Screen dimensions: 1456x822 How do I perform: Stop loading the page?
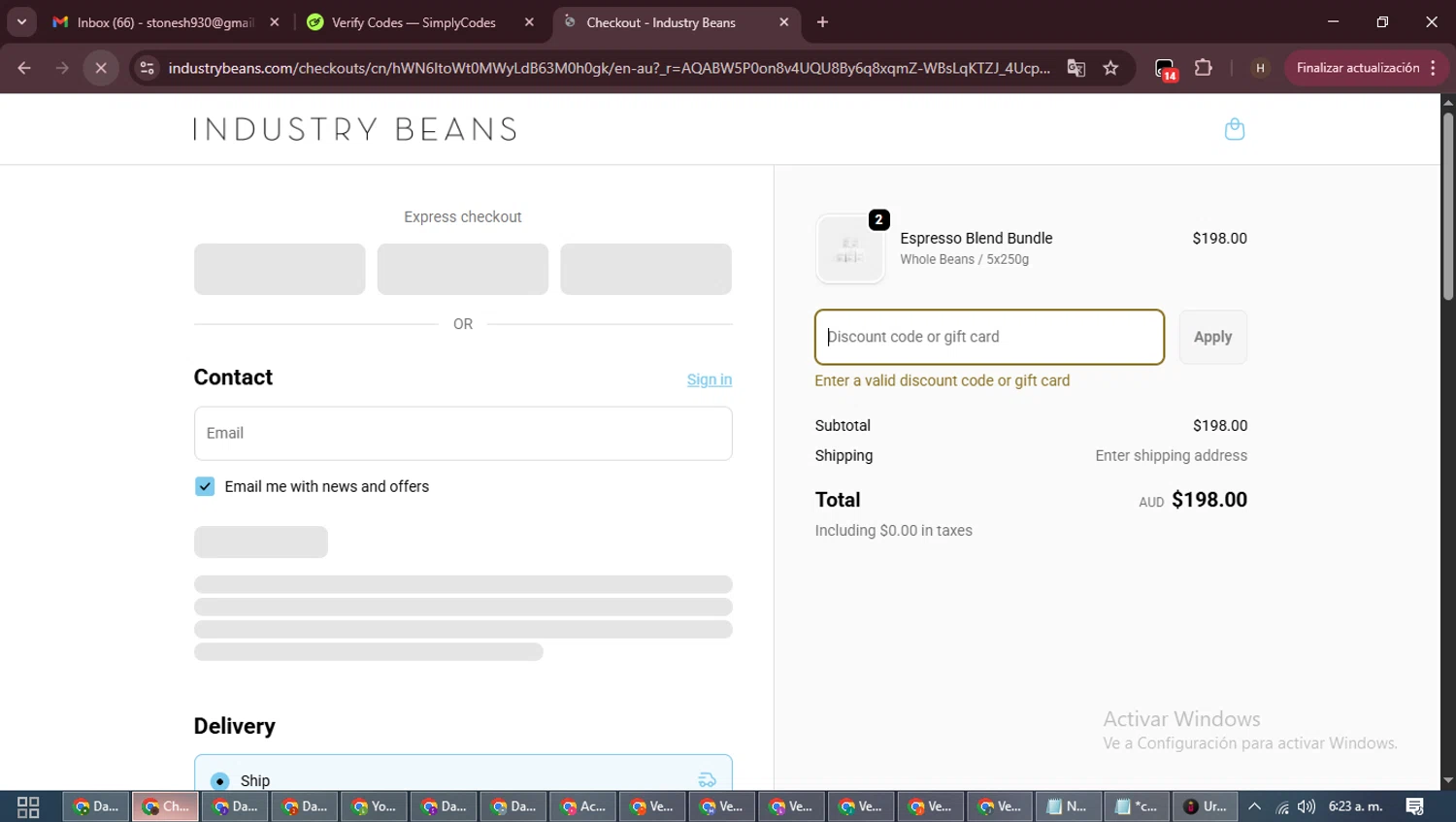click(101, 68)
